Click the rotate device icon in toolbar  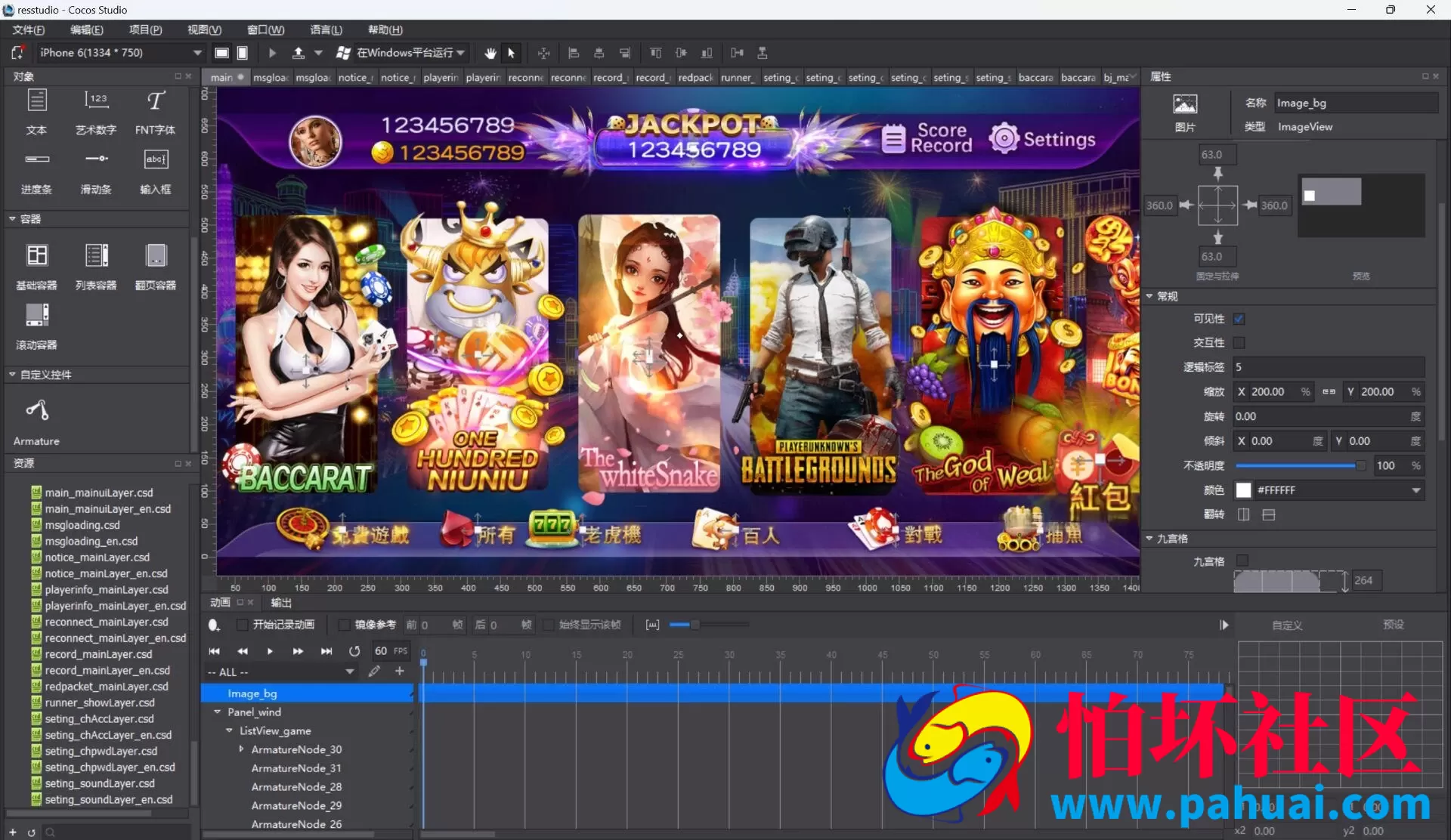point(17,53)
